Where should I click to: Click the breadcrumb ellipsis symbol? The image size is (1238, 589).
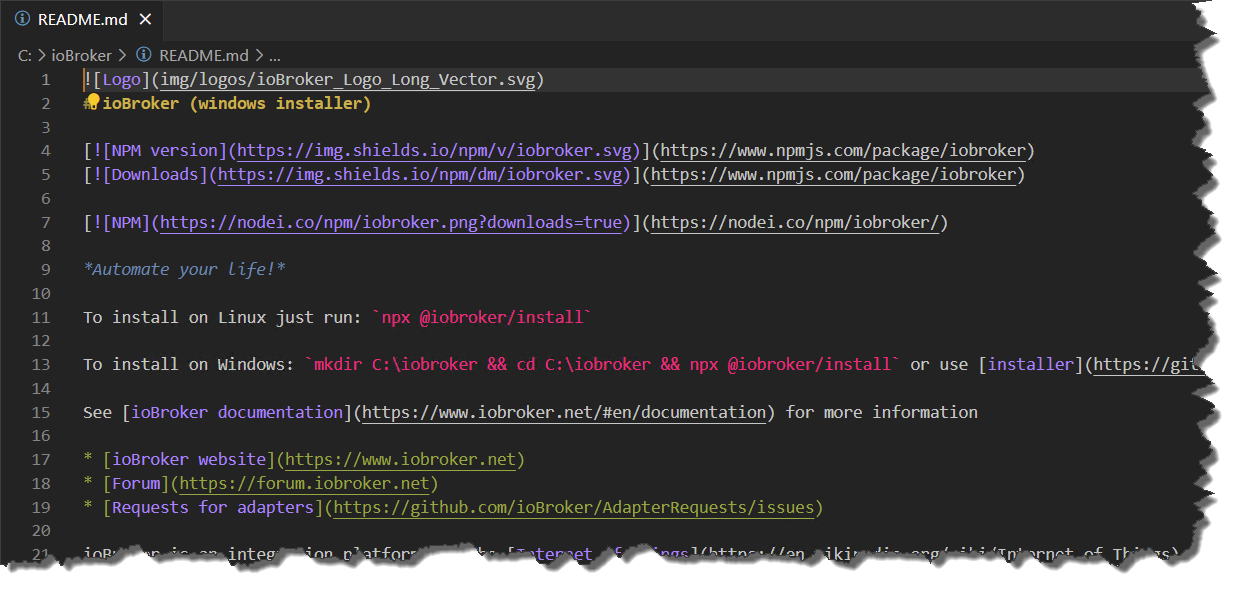[275, 55]
